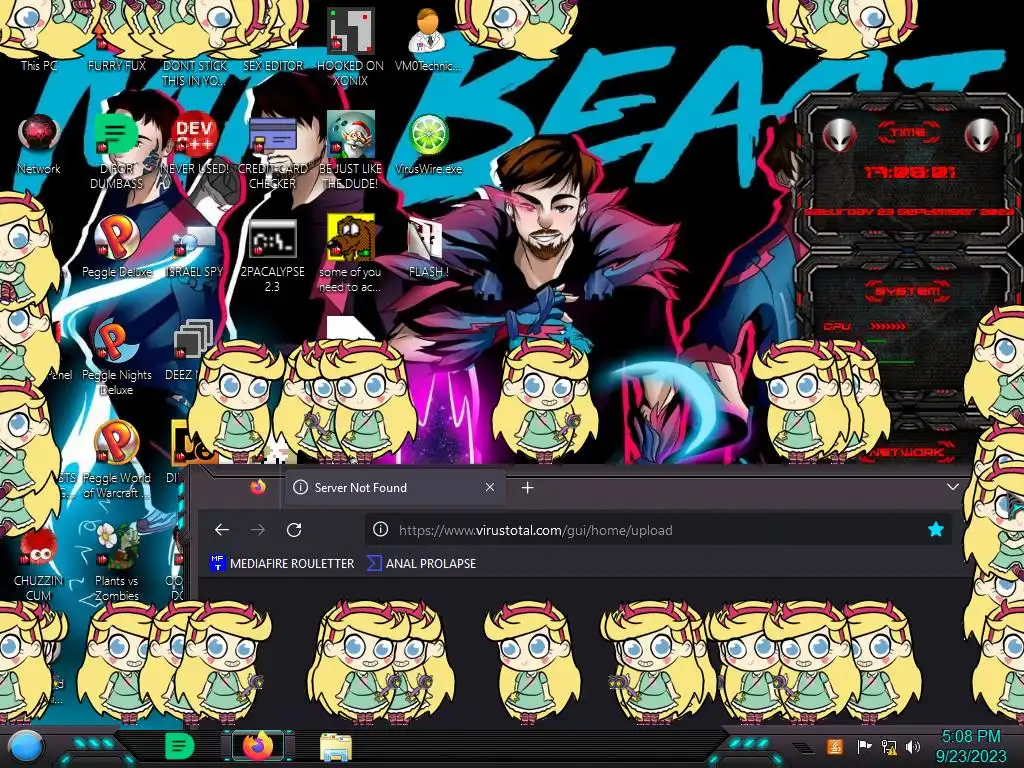This screenshot has height=768, width=1024.
Task: Open the volume speaker tray icon
Action: [913, 746]
